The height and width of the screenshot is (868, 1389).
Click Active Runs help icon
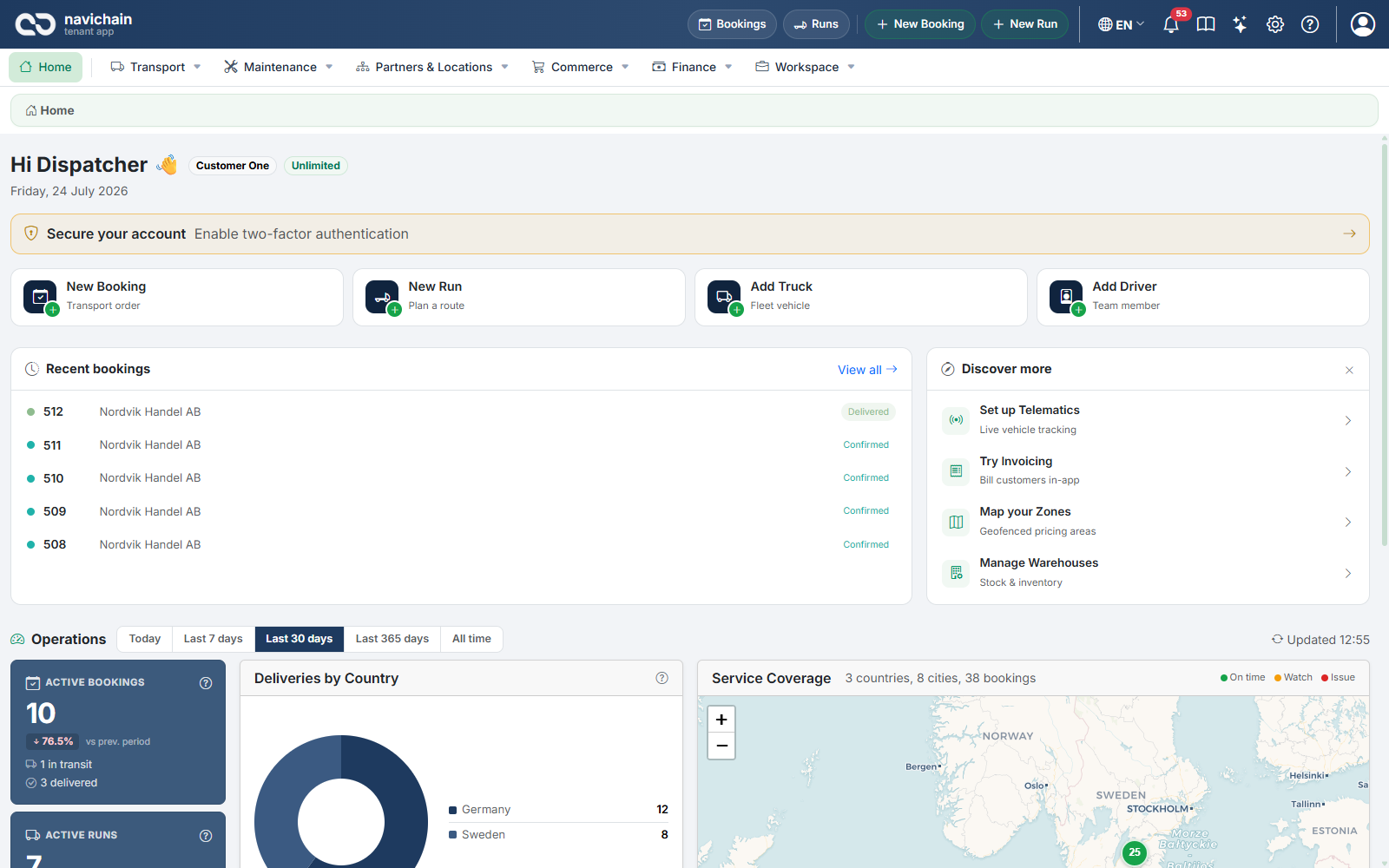206,836
